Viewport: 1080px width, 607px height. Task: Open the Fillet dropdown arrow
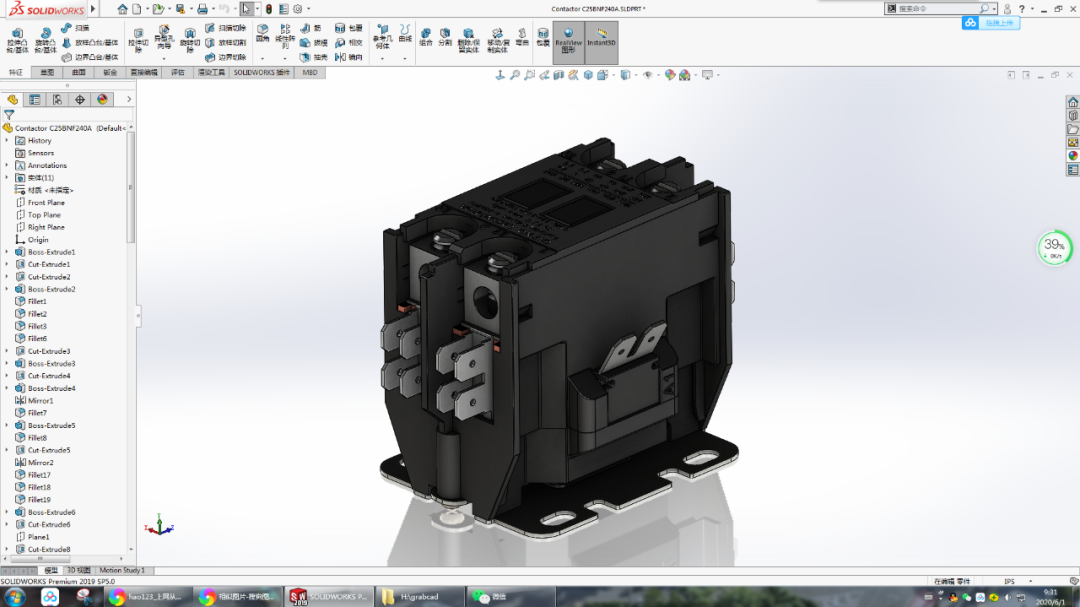pyautogui.click(x=262, y=59)
